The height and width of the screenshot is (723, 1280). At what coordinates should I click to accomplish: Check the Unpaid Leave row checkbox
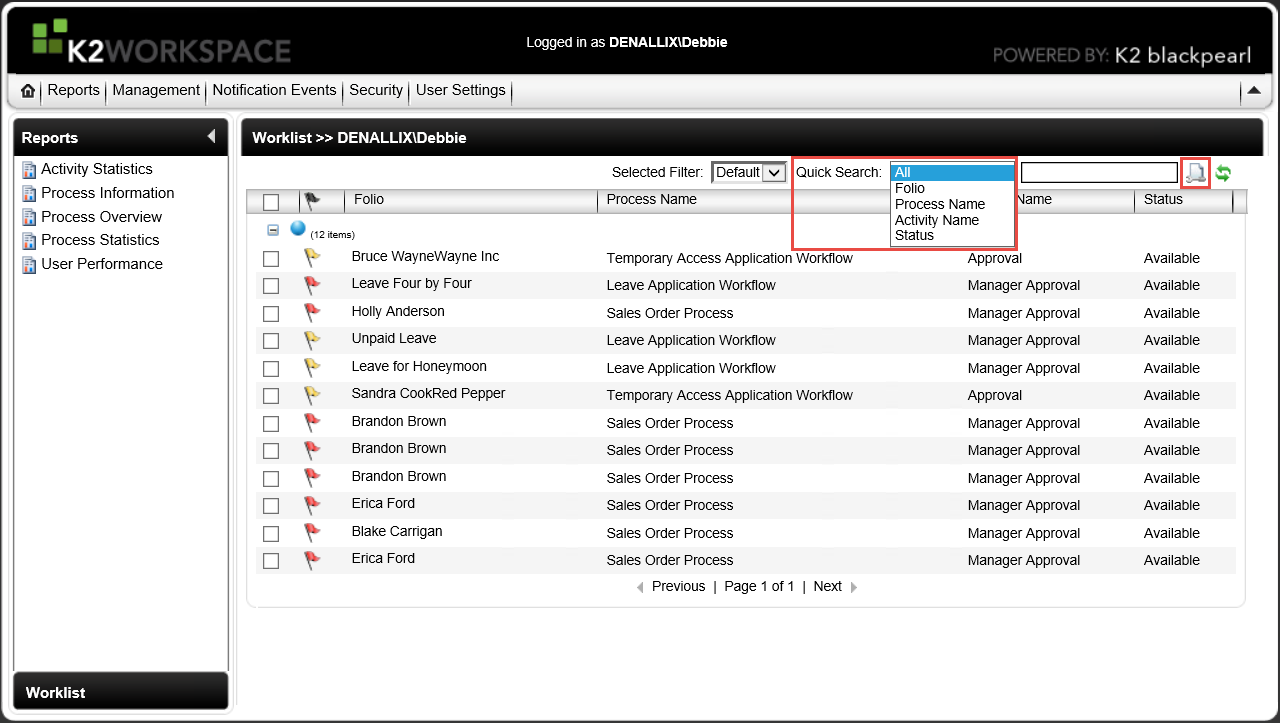tap(271, 340)
